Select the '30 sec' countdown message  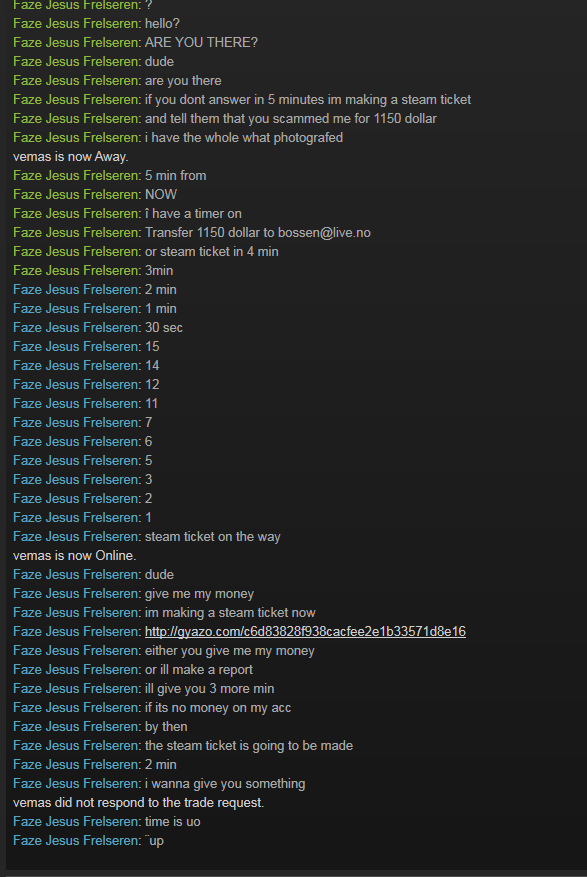[x=164, y=328]
